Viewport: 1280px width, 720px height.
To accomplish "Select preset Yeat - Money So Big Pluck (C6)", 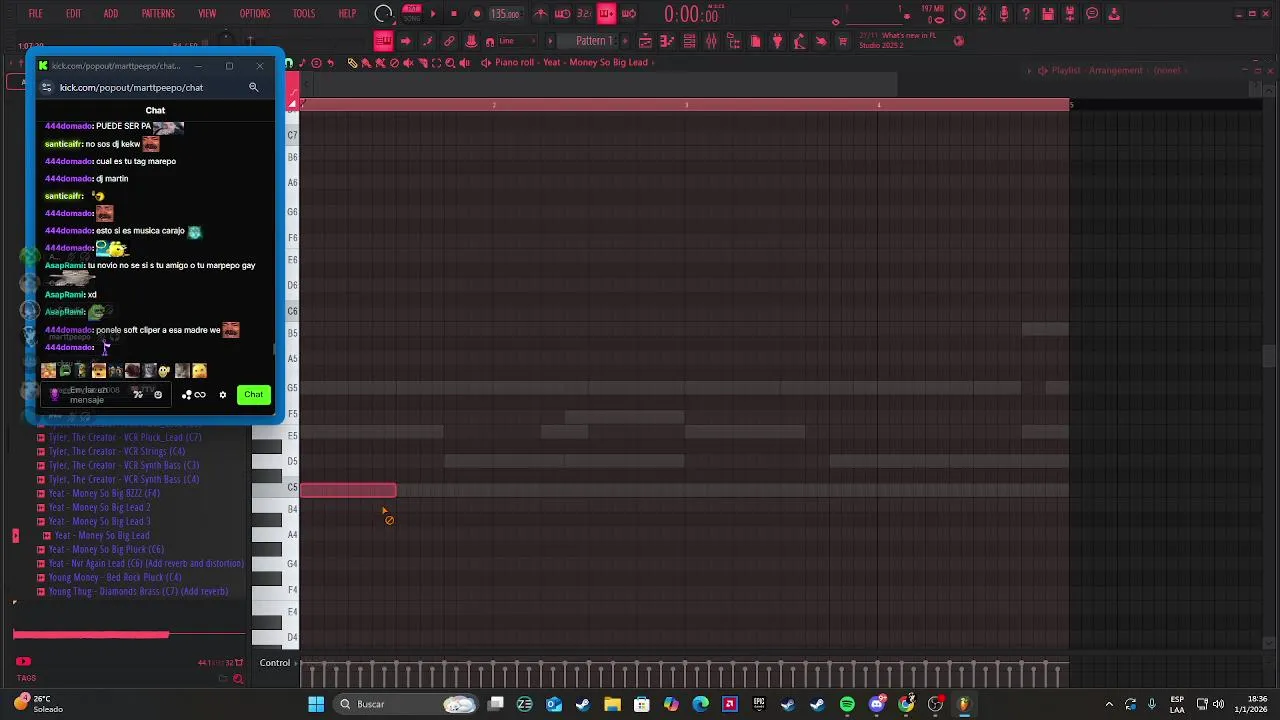I will pyautogui.click(x=106, y=550).
